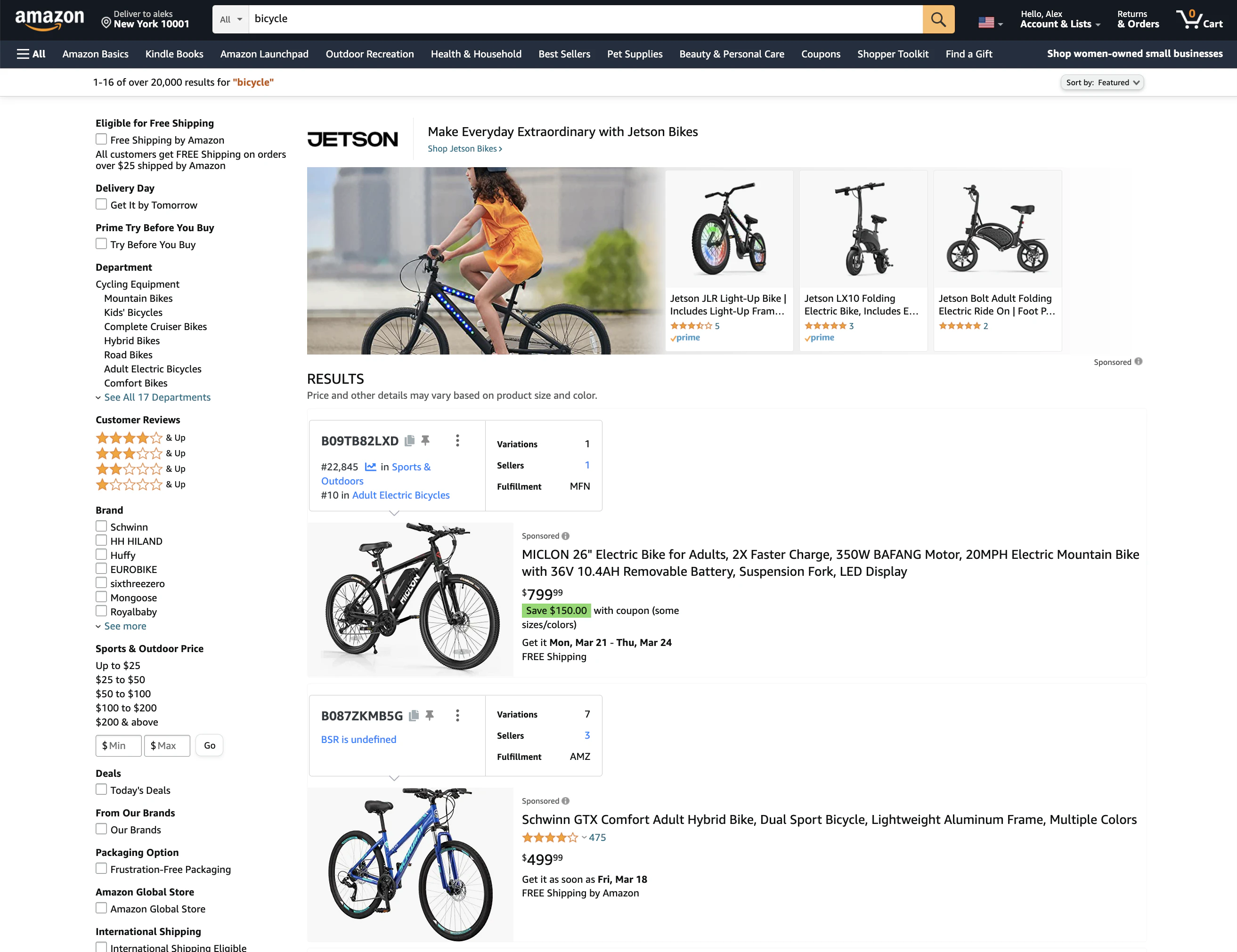The height and width of the screenshot is (952, 1237).
Task: Filter by 4 stars & Up
Action: [x=140, y=437]
